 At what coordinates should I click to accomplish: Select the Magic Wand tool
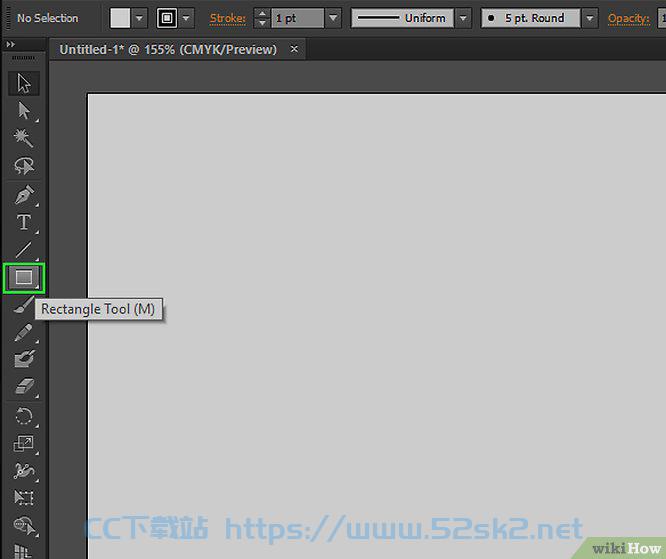click(24, 138)
